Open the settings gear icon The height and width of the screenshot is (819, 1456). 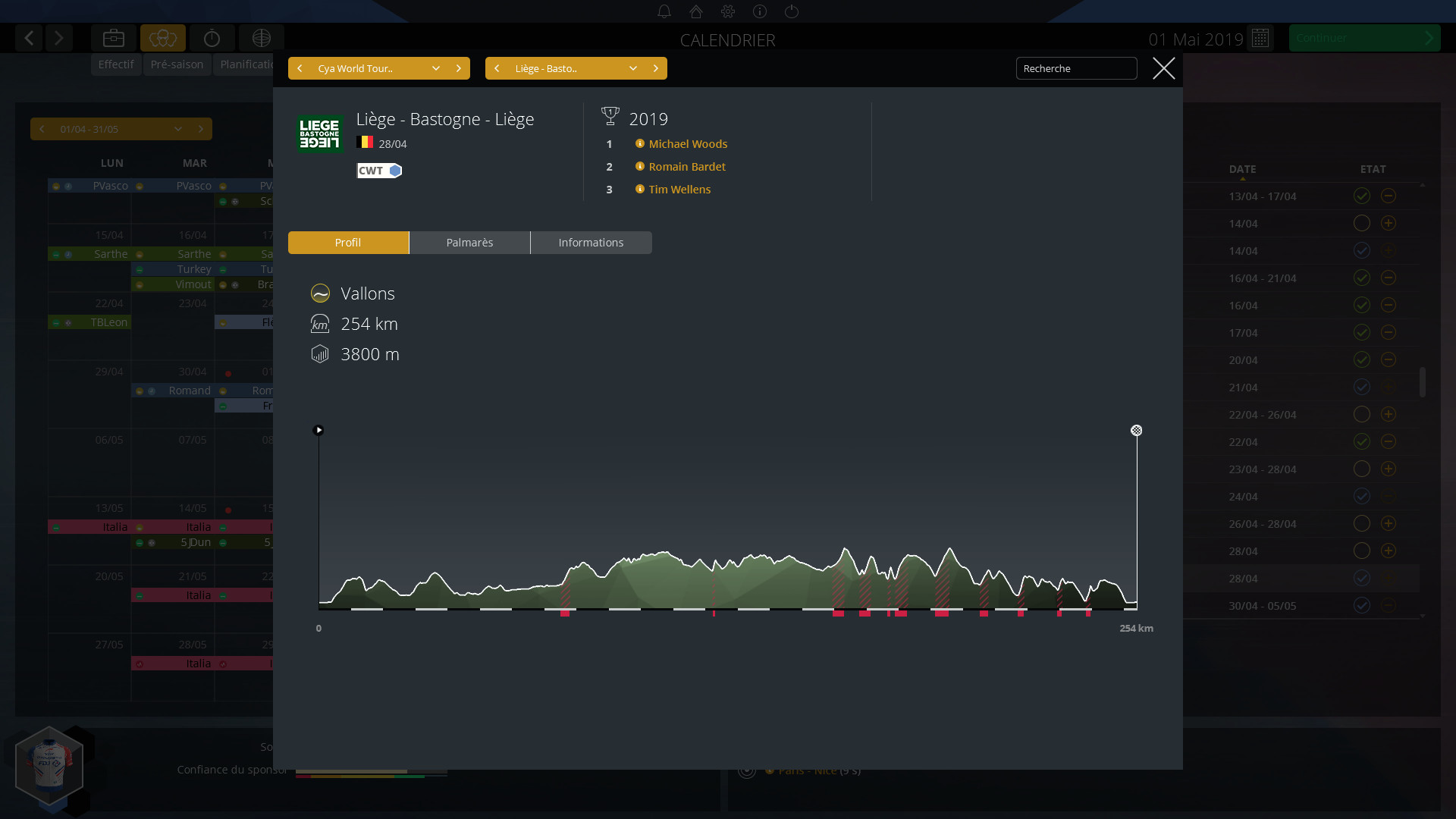[x=729, y=11]
